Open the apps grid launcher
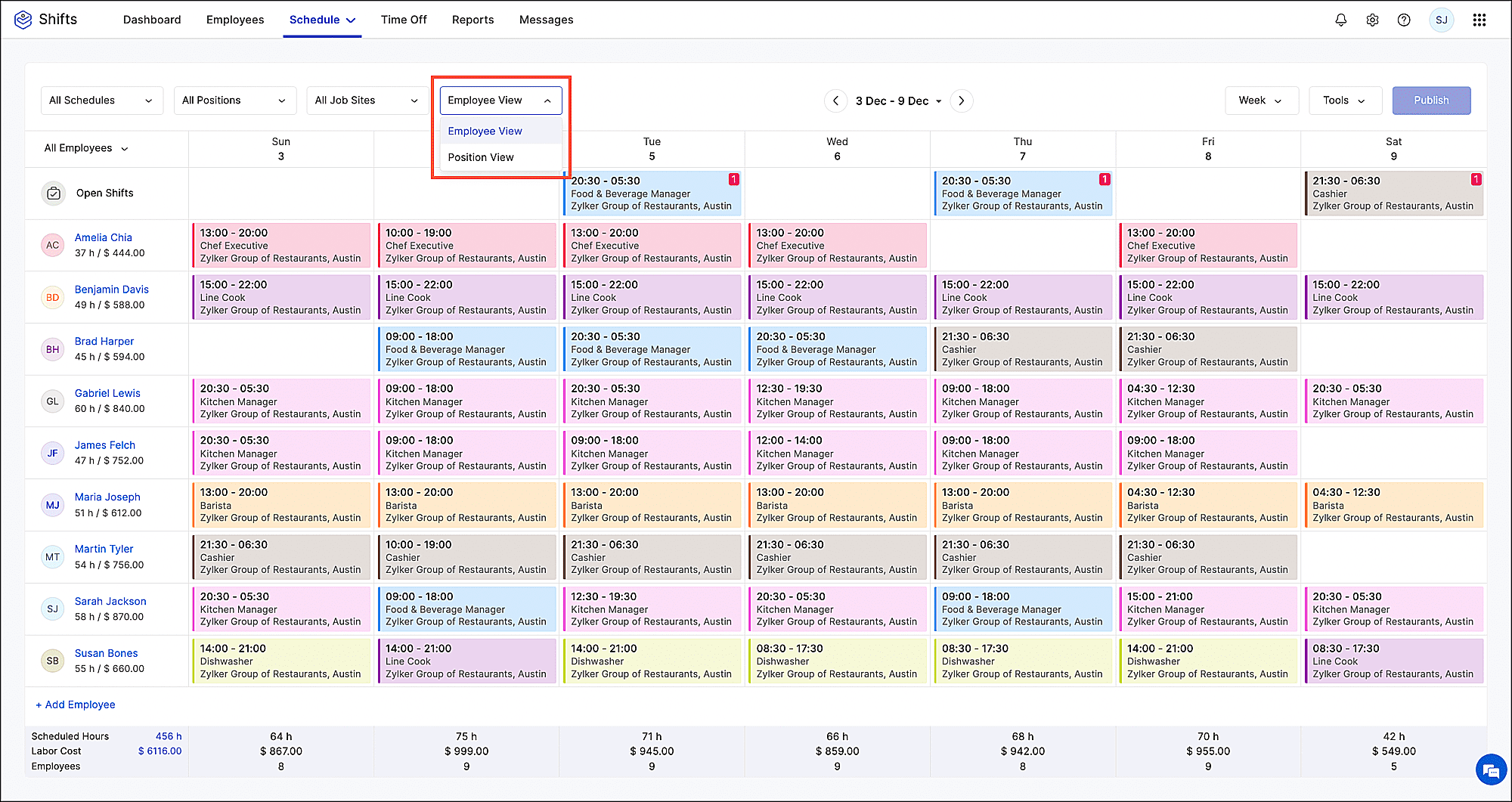Viewport: 1512px width, 802px height. [1479, 20]
